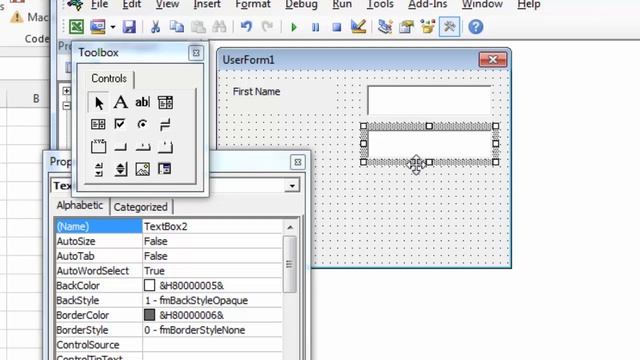Switch to the Categorized properties tab
The image size is (640, 360).
coord(140,207)
